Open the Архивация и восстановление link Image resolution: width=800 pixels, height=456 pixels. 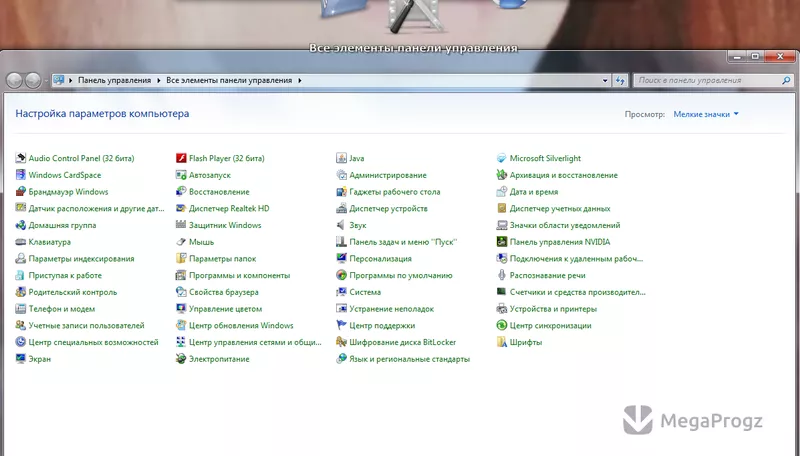pyautogui.click(x=563, y=175)
